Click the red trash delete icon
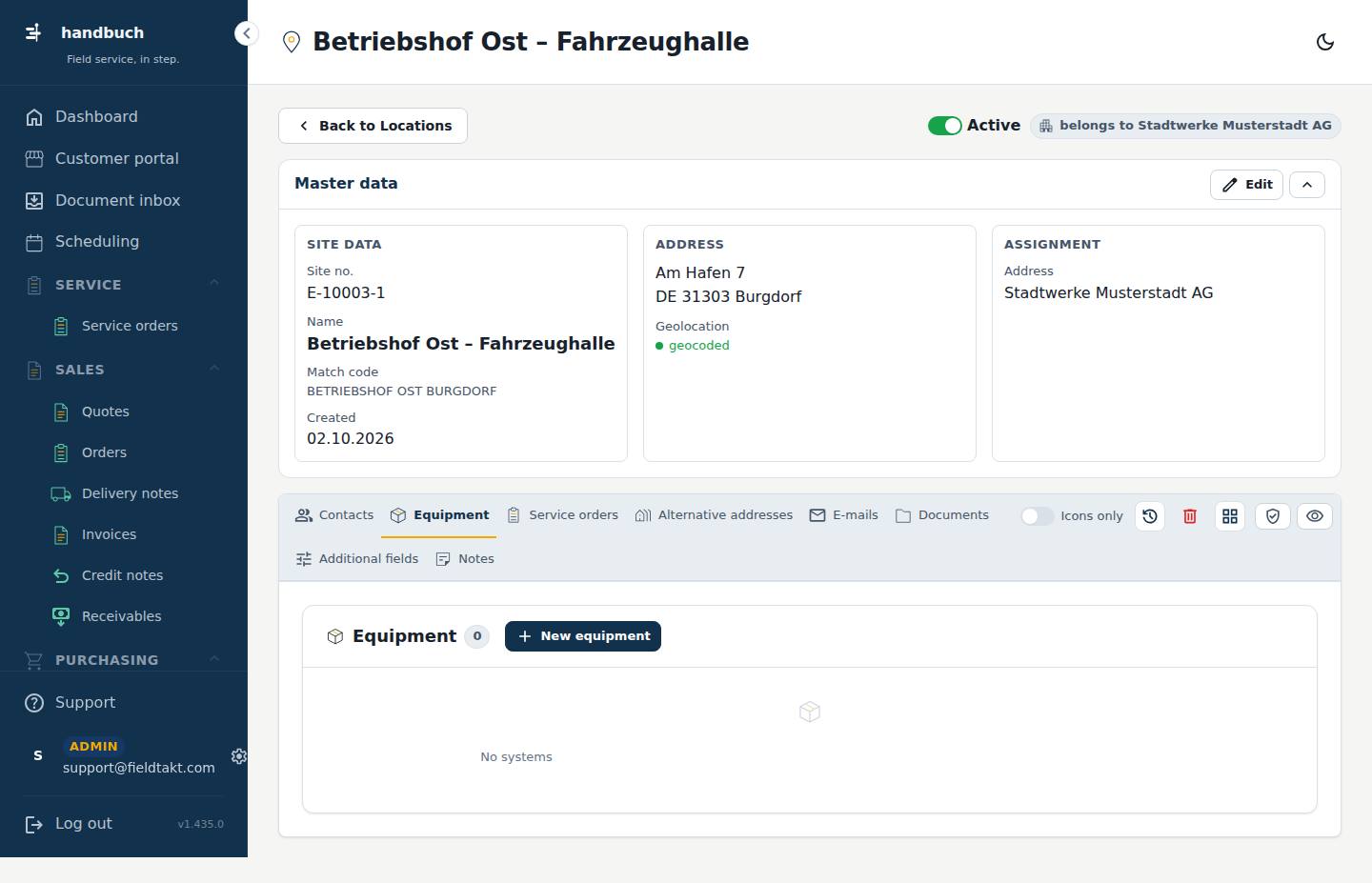Screen dimensions: 1372x883 click(x=1190, y=516)
